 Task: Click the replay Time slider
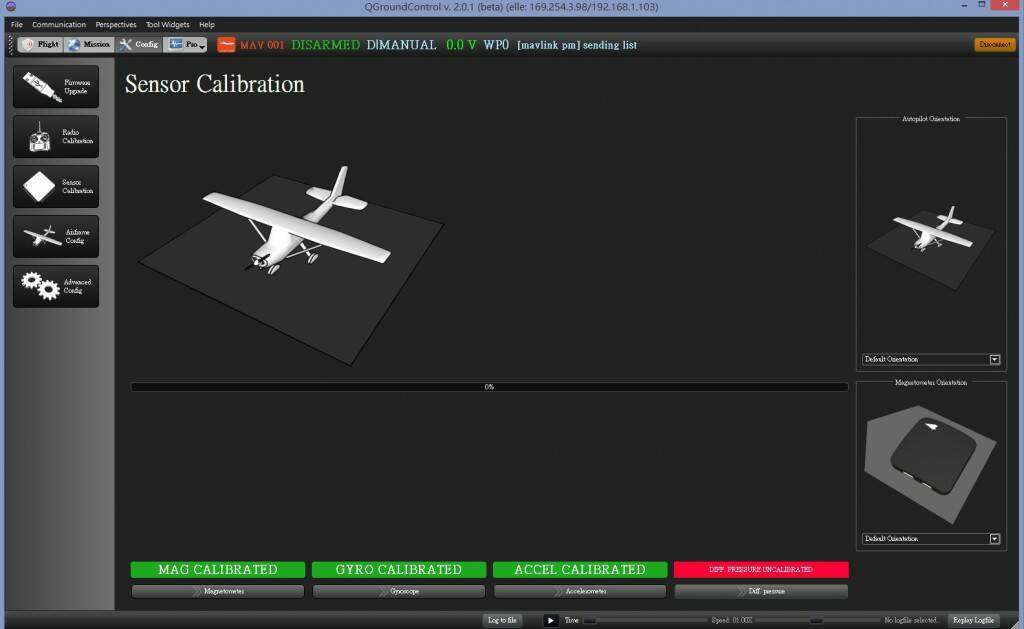coord(644,621)
